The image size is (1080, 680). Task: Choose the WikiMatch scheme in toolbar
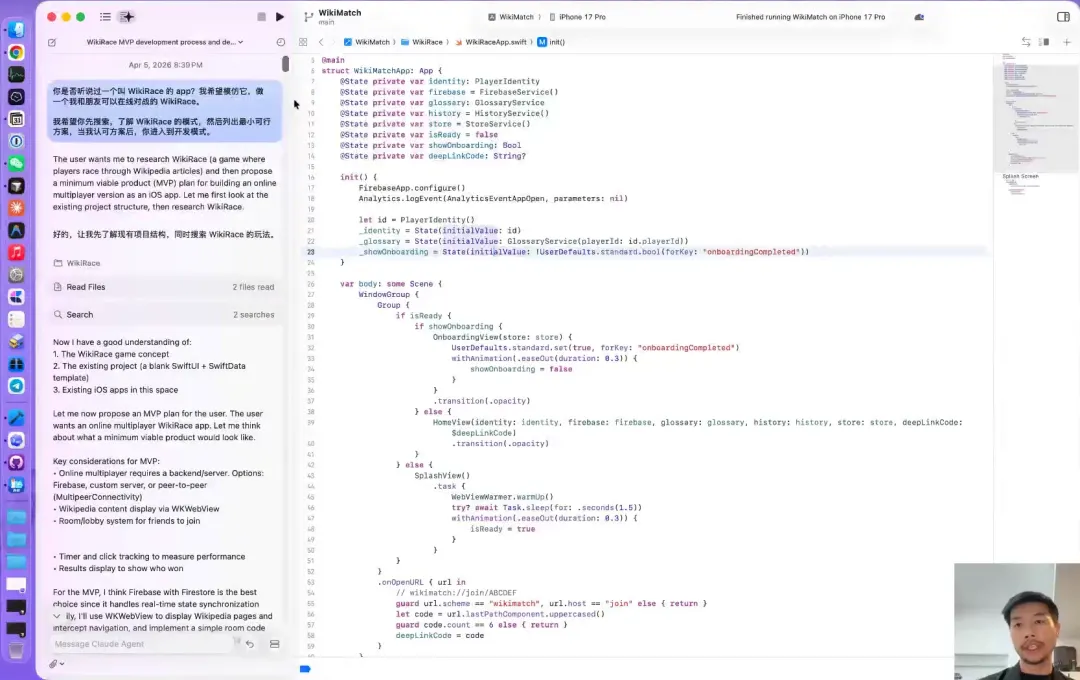[x=511, y=17]
